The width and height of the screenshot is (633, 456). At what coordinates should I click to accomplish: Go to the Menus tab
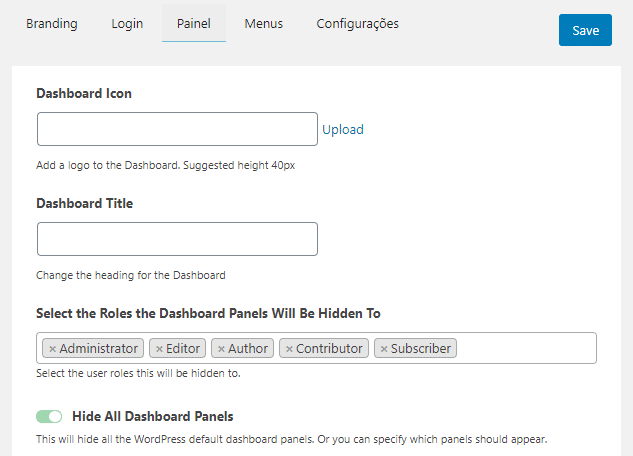(263, 23)
